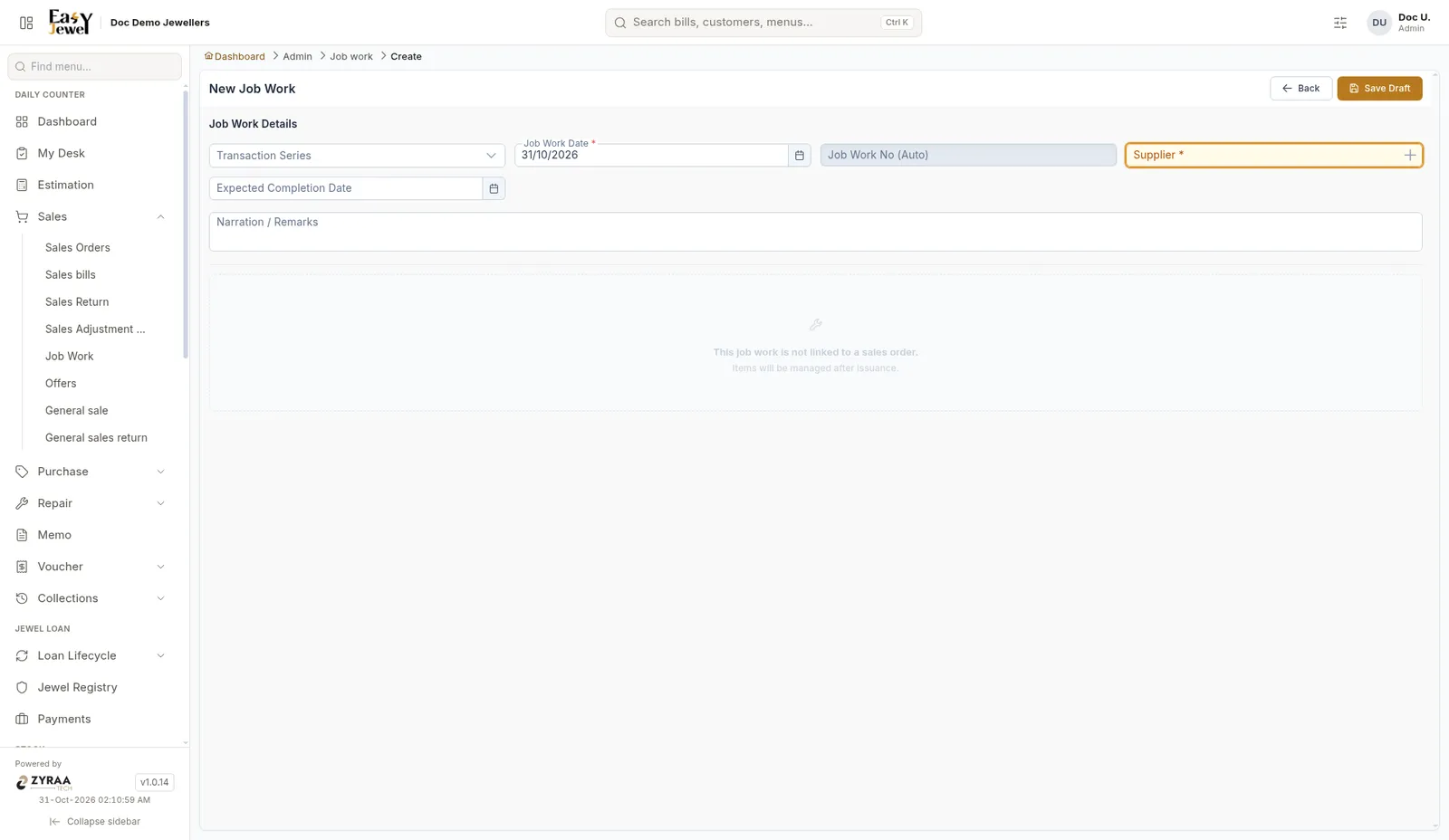Select General sale submenu item

coord(77,410)
